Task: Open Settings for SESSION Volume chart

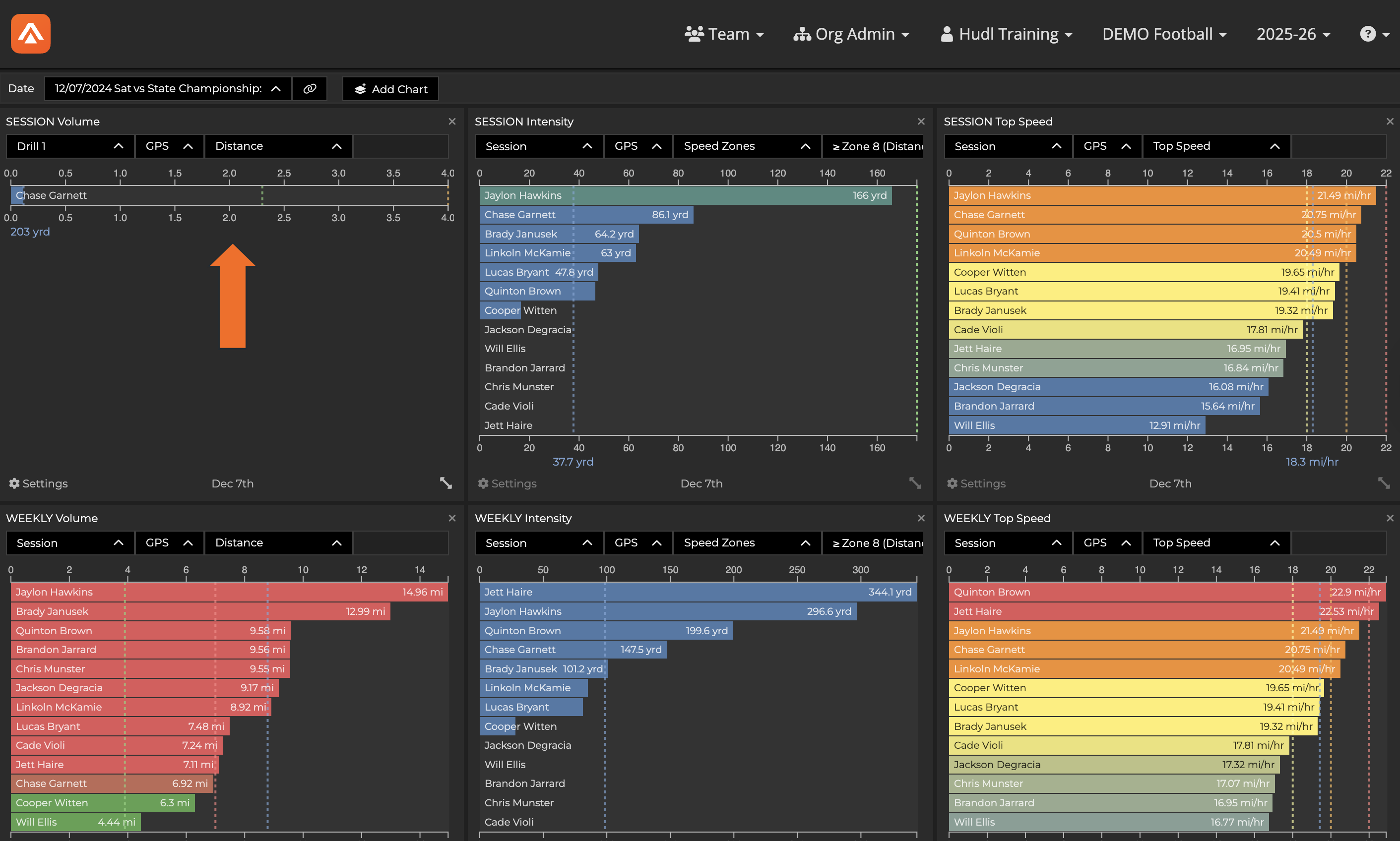Action: (39, 483)
